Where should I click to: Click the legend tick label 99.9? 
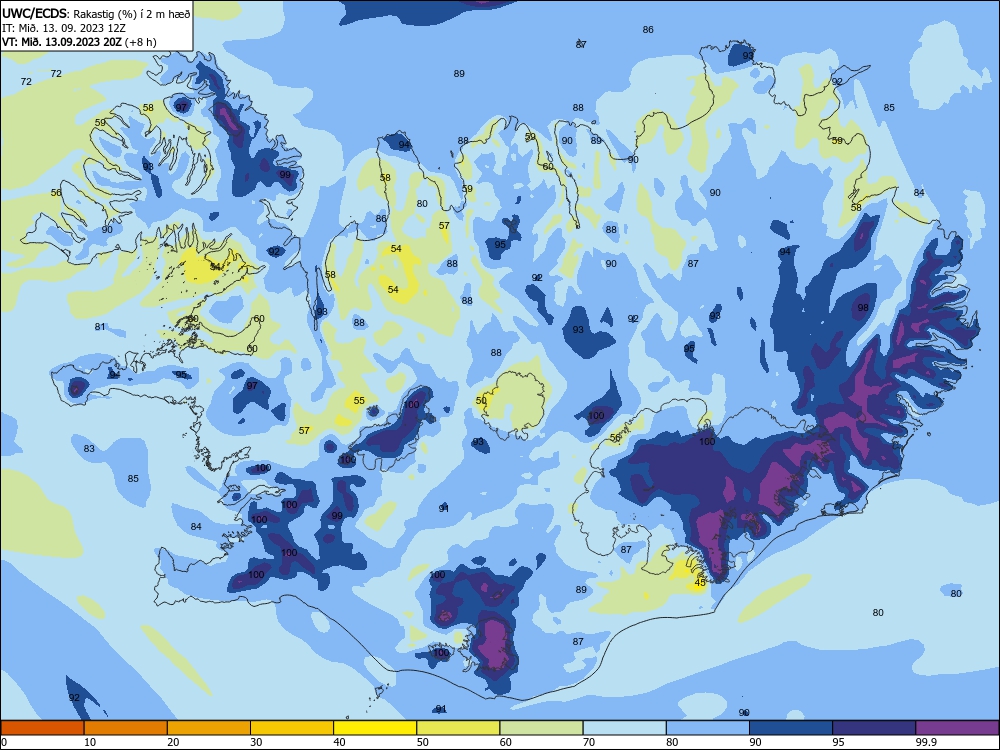pos(926,742)
